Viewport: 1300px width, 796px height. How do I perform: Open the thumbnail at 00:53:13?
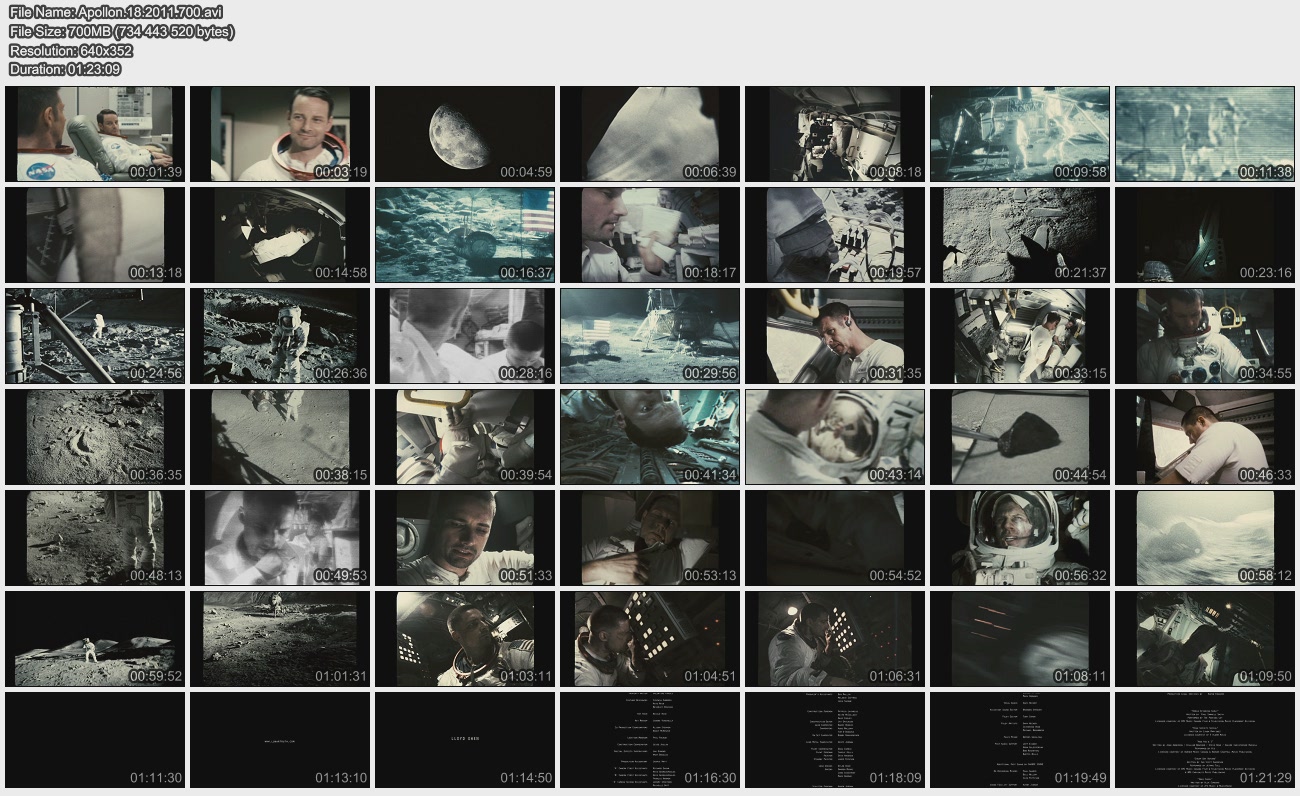click(x=650, y=538)
